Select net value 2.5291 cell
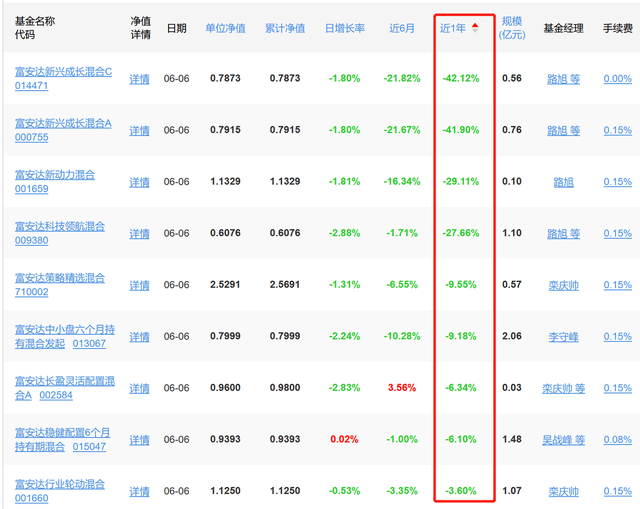Image resolution: width=640 pixels, height=509 pixels. (225, 284)
